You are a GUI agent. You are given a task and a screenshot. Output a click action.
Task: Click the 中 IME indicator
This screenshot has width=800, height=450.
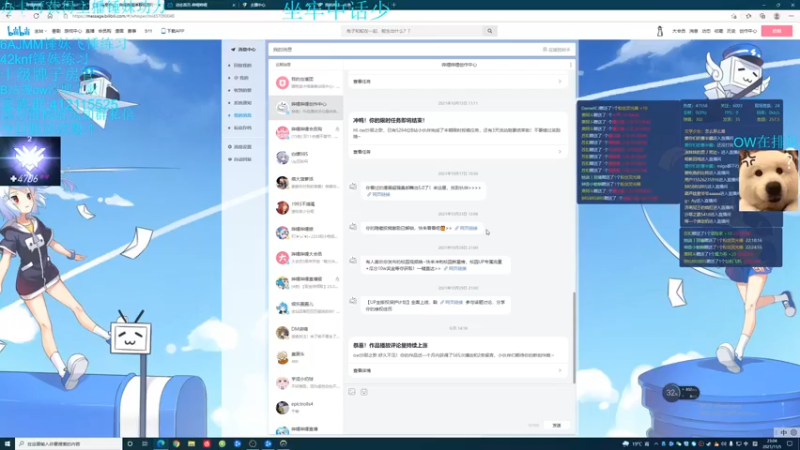tap(784, 433)
